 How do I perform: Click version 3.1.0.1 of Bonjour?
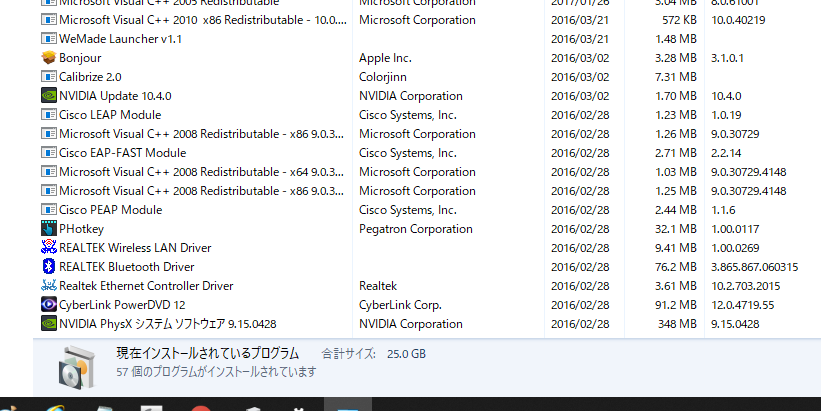click(727, 58)
